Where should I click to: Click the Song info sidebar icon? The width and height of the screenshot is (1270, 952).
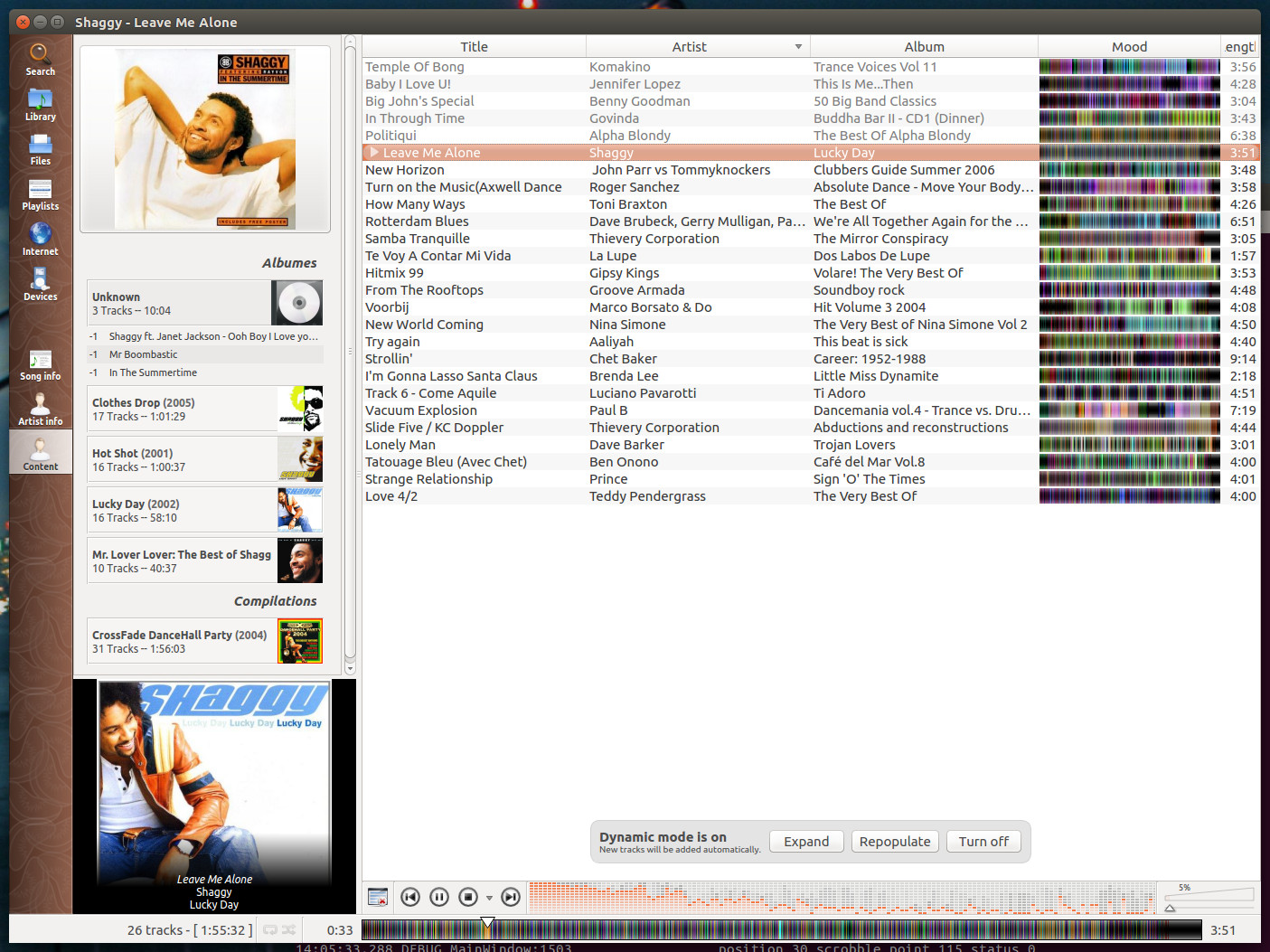40,365
